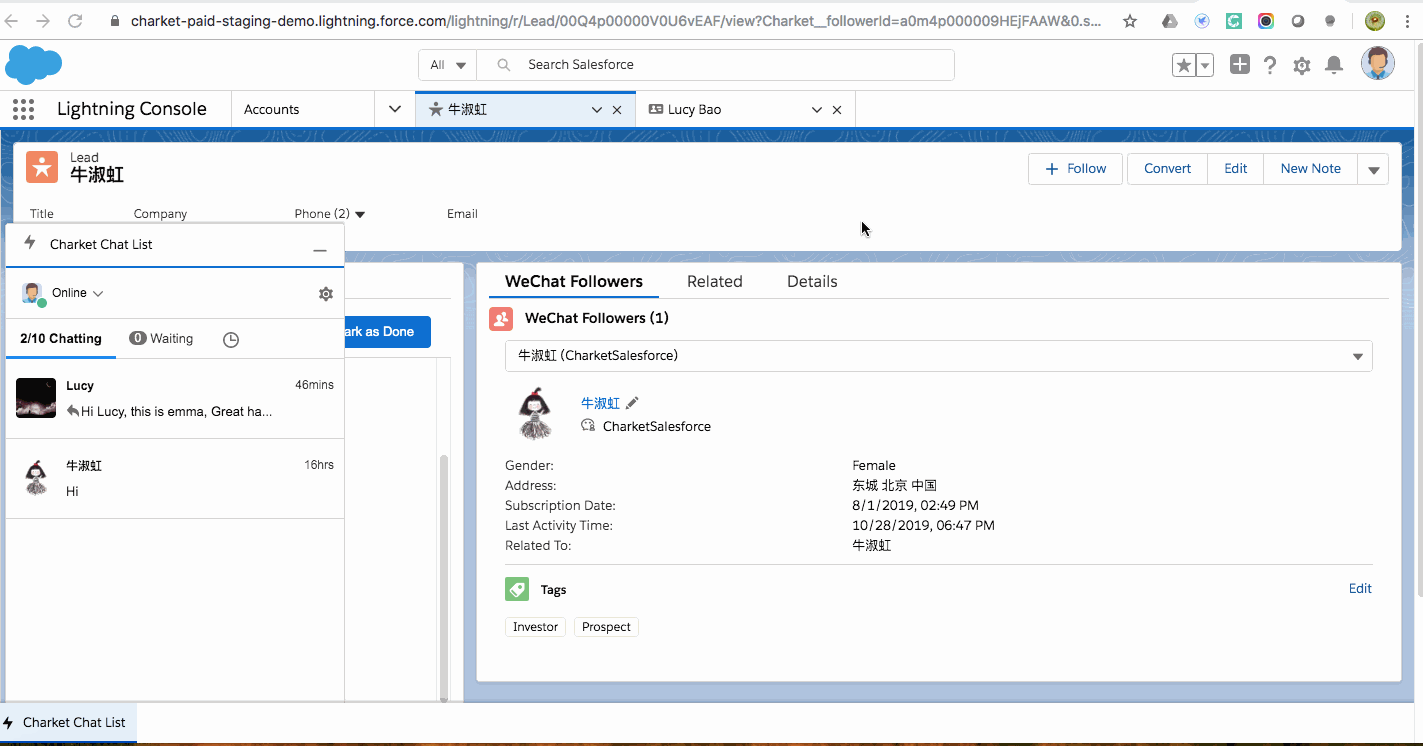Click the Related To value 牛淑虹
Viewport: 1423px width, 746px height.
point(872,546)
